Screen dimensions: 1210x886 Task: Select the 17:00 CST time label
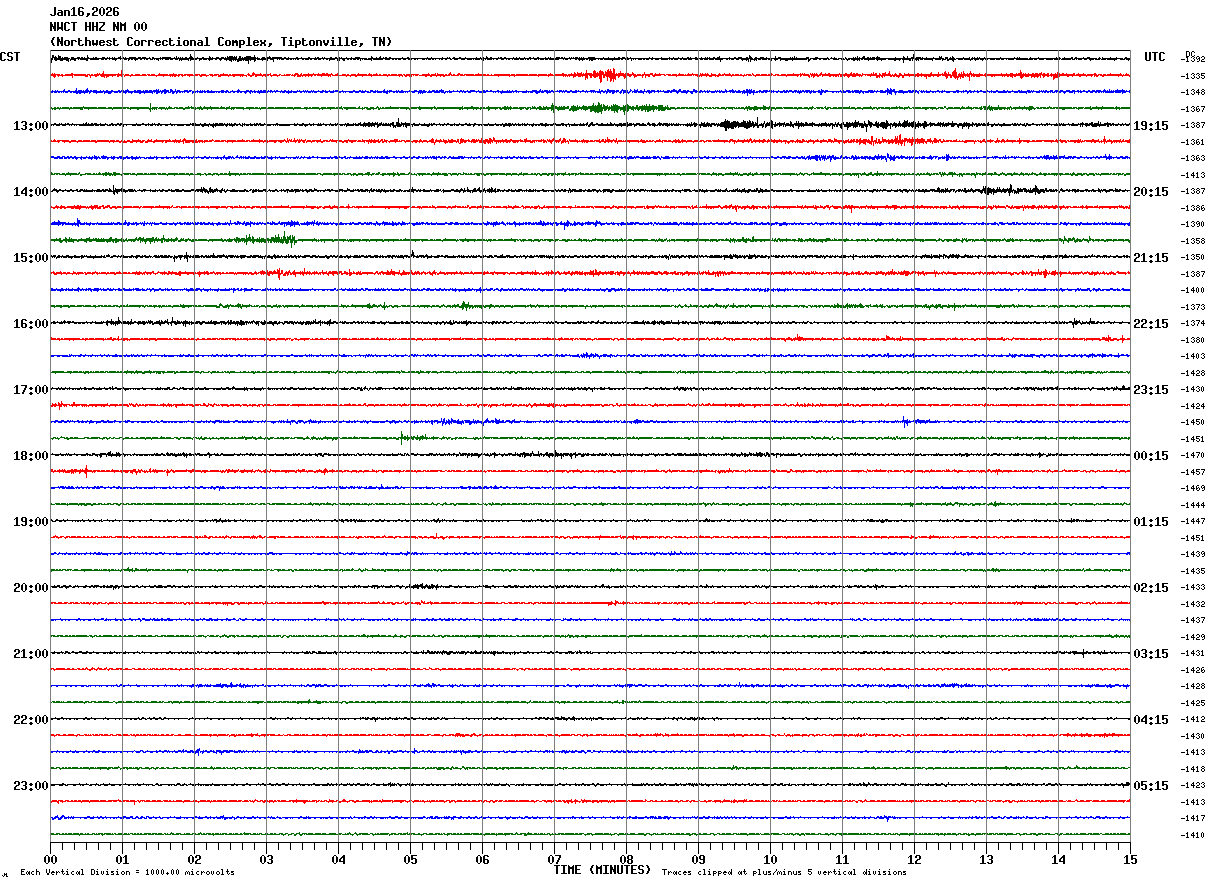tap(30, 390)
